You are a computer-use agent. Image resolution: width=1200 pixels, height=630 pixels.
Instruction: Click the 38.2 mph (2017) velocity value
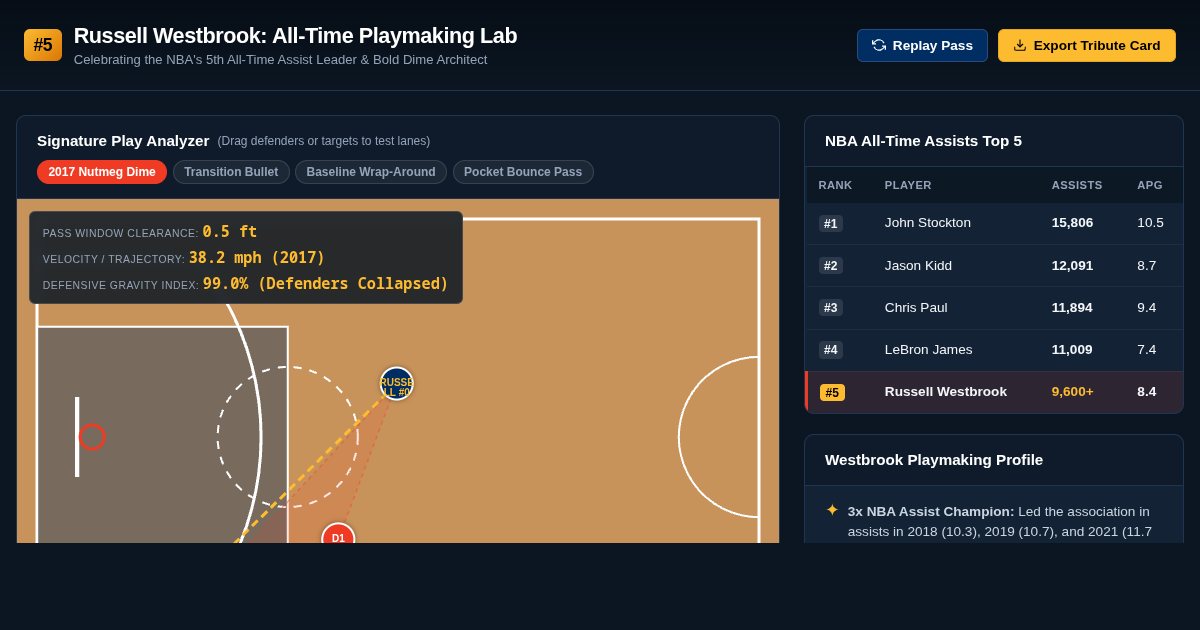[x=257, y=258]
